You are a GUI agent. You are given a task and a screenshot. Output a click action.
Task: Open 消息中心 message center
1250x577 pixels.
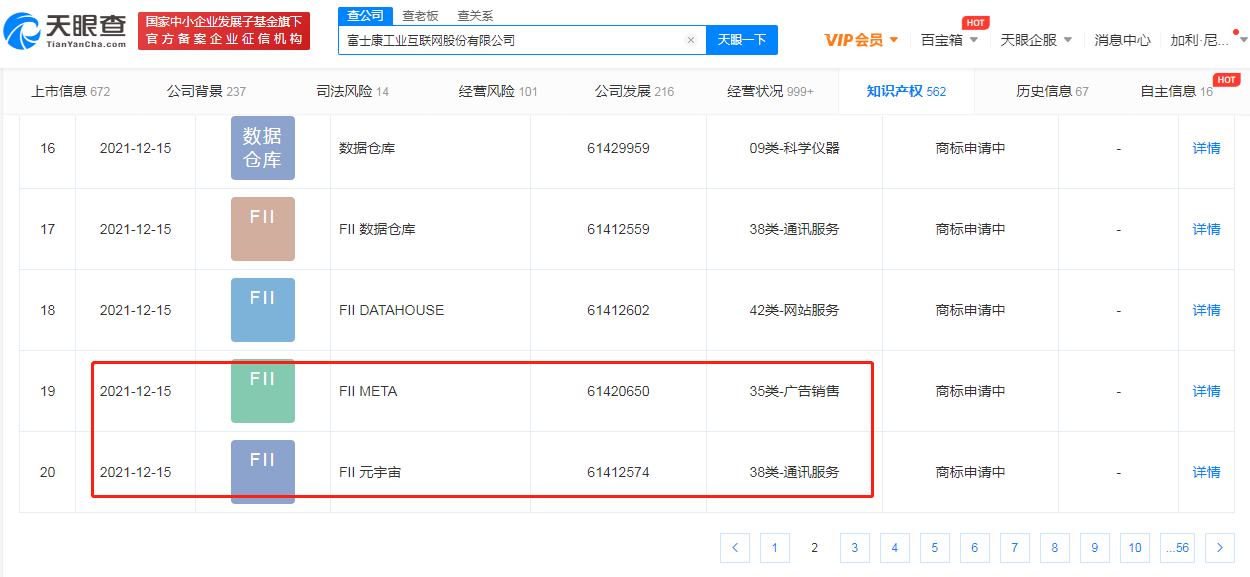click(x=1122, y=40)
